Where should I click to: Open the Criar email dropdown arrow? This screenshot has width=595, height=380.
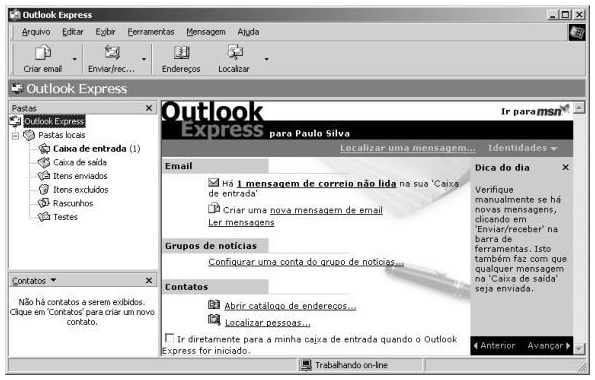pos(75,59)
